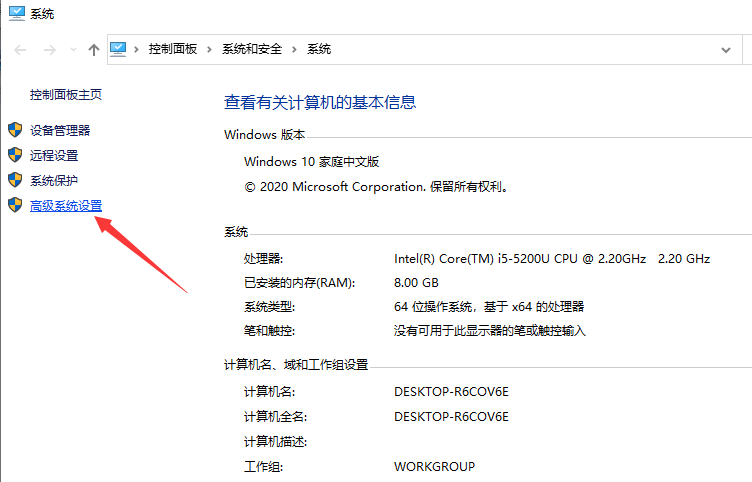Viewport: 752px width, 482px height.
Task: Select 系统 breadcrumb
Action: point(319,49)
